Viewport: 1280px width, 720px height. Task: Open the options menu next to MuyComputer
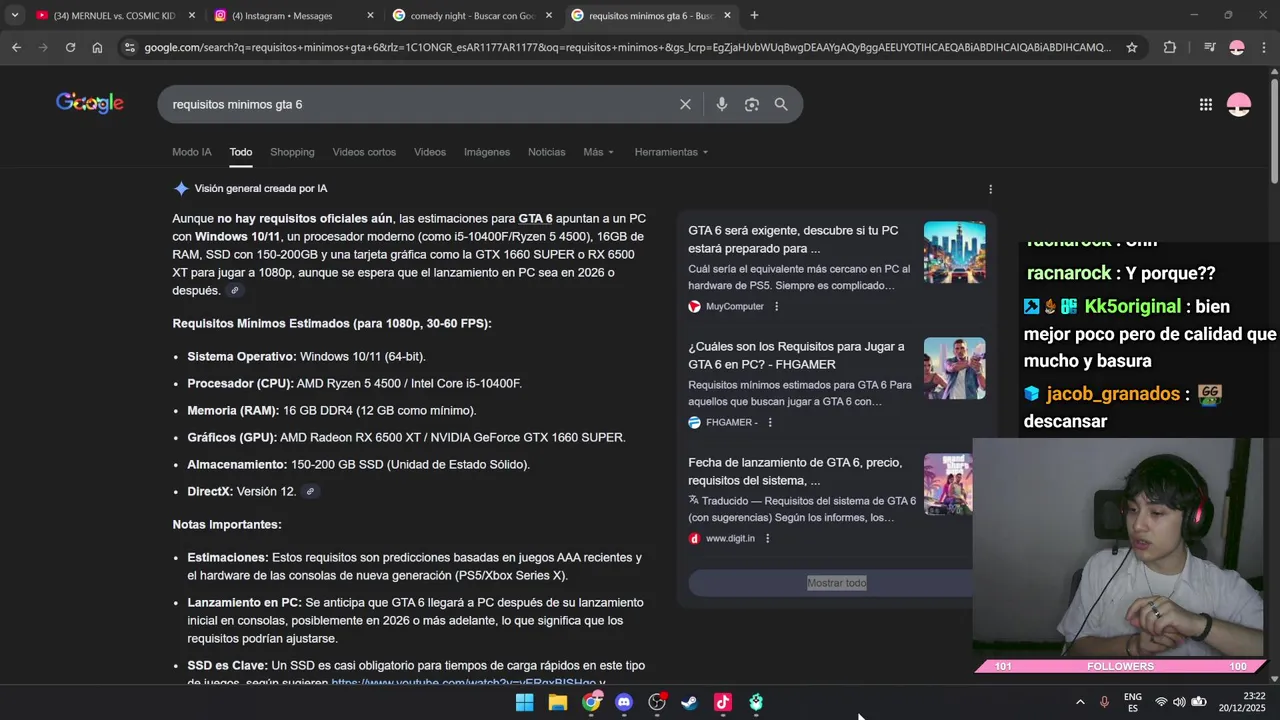(776, 307)
